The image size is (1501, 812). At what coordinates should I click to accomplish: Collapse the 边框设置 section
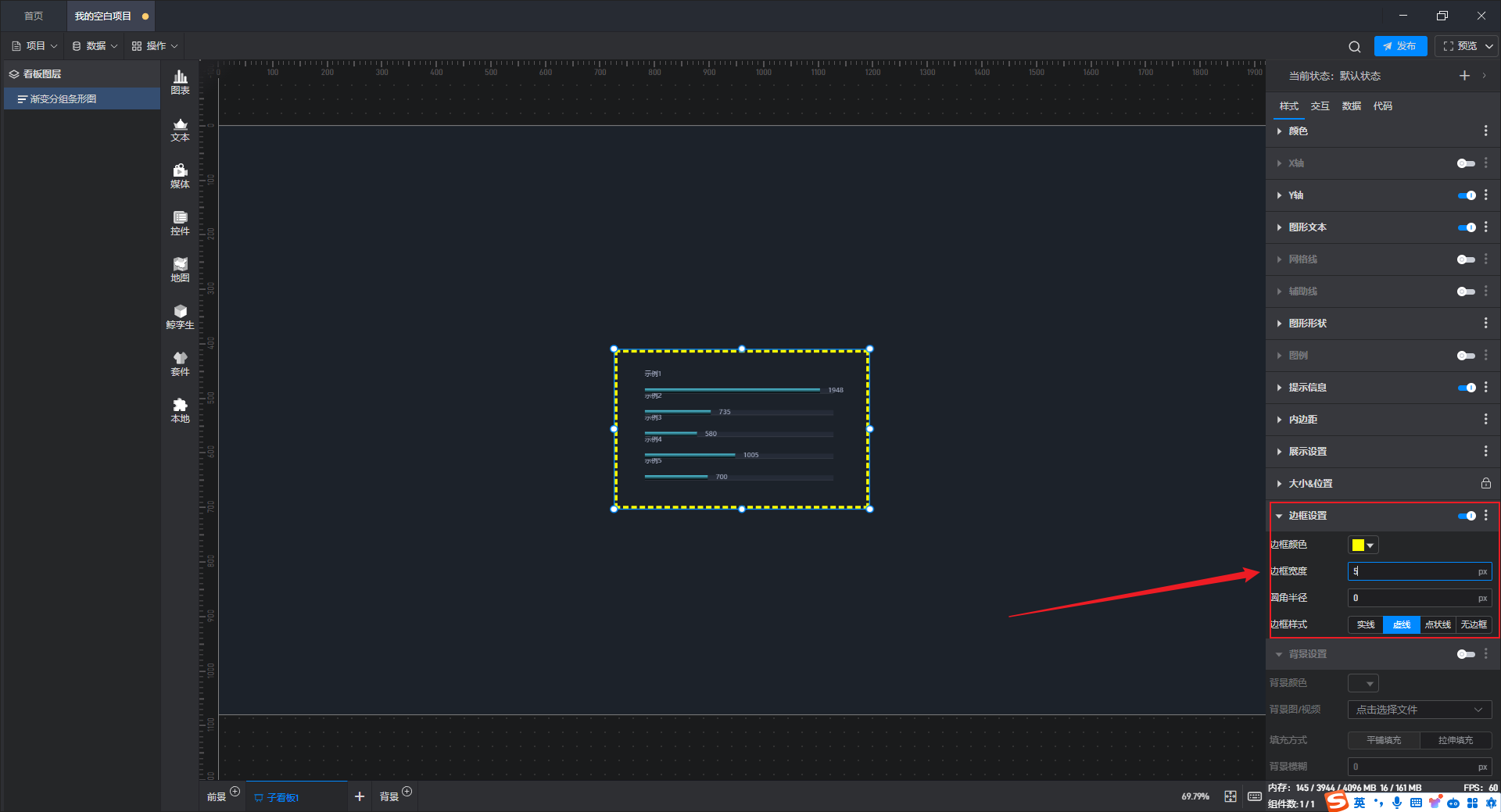tap(1279, 516)
